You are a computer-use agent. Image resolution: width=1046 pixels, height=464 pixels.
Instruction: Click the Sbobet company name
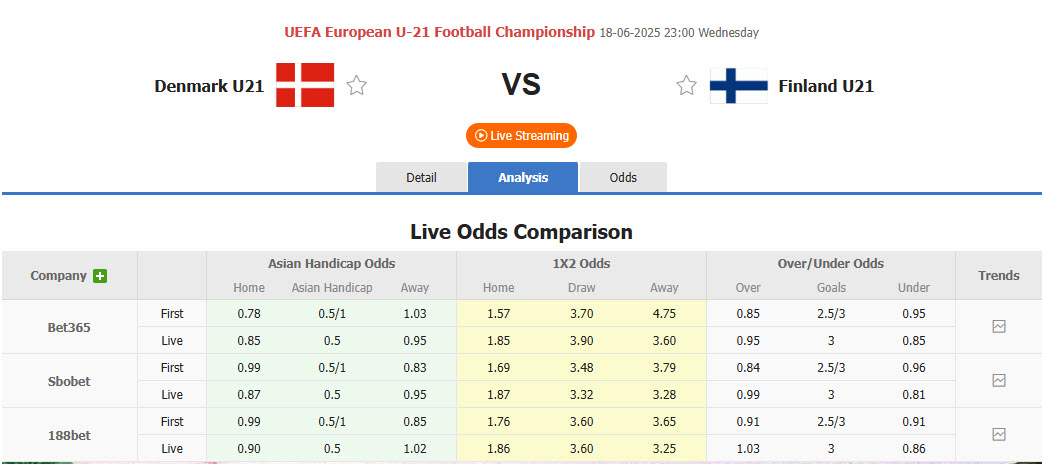click(x=69, y=381)
